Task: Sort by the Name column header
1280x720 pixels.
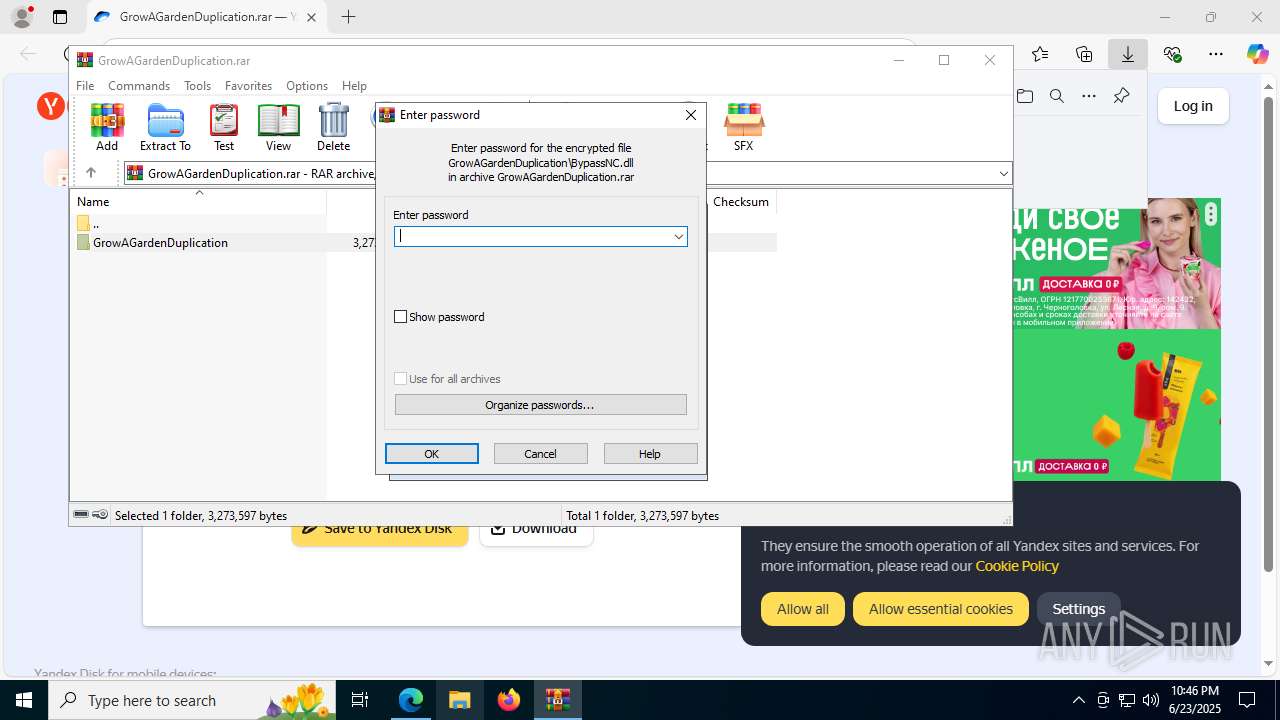Action: pos(200,201)
